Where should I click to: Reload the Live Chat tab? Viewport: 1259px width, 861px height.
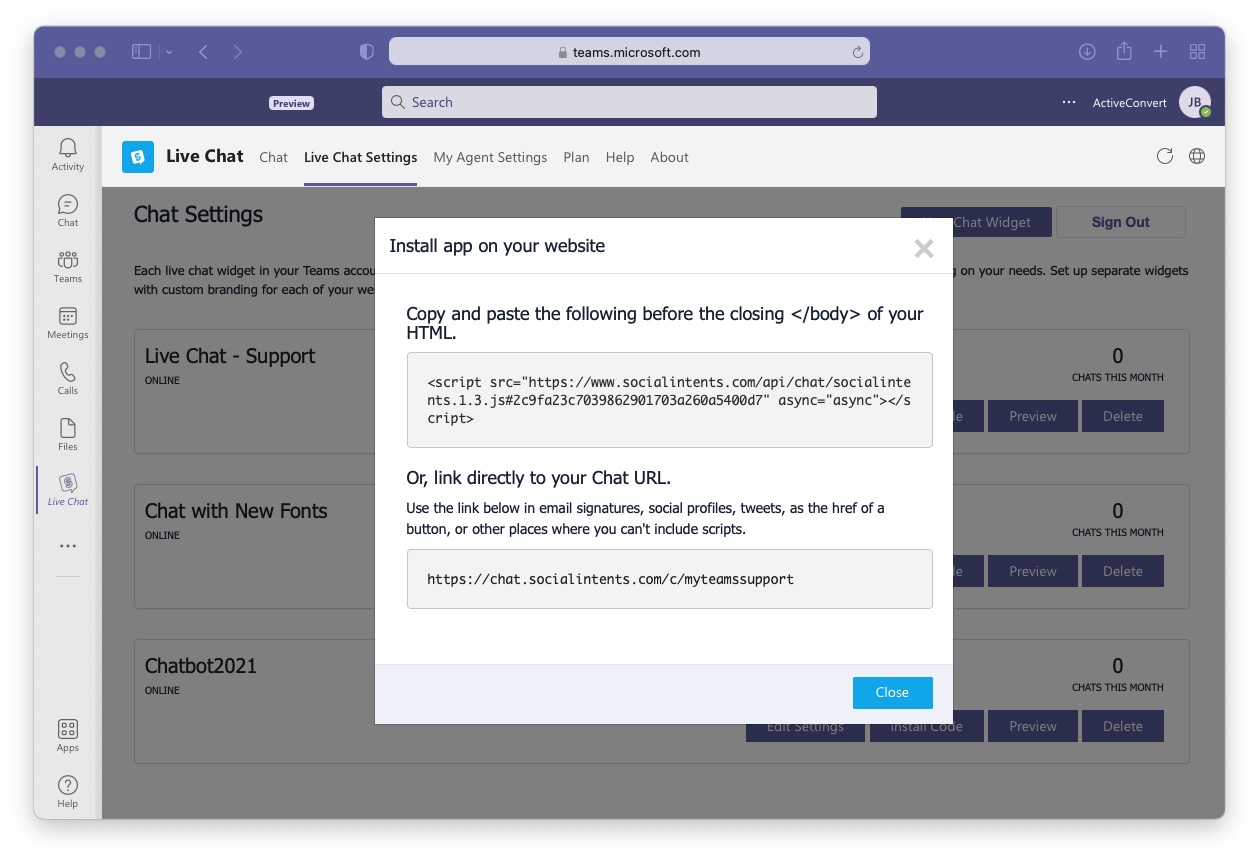[x=1165, y=156]
